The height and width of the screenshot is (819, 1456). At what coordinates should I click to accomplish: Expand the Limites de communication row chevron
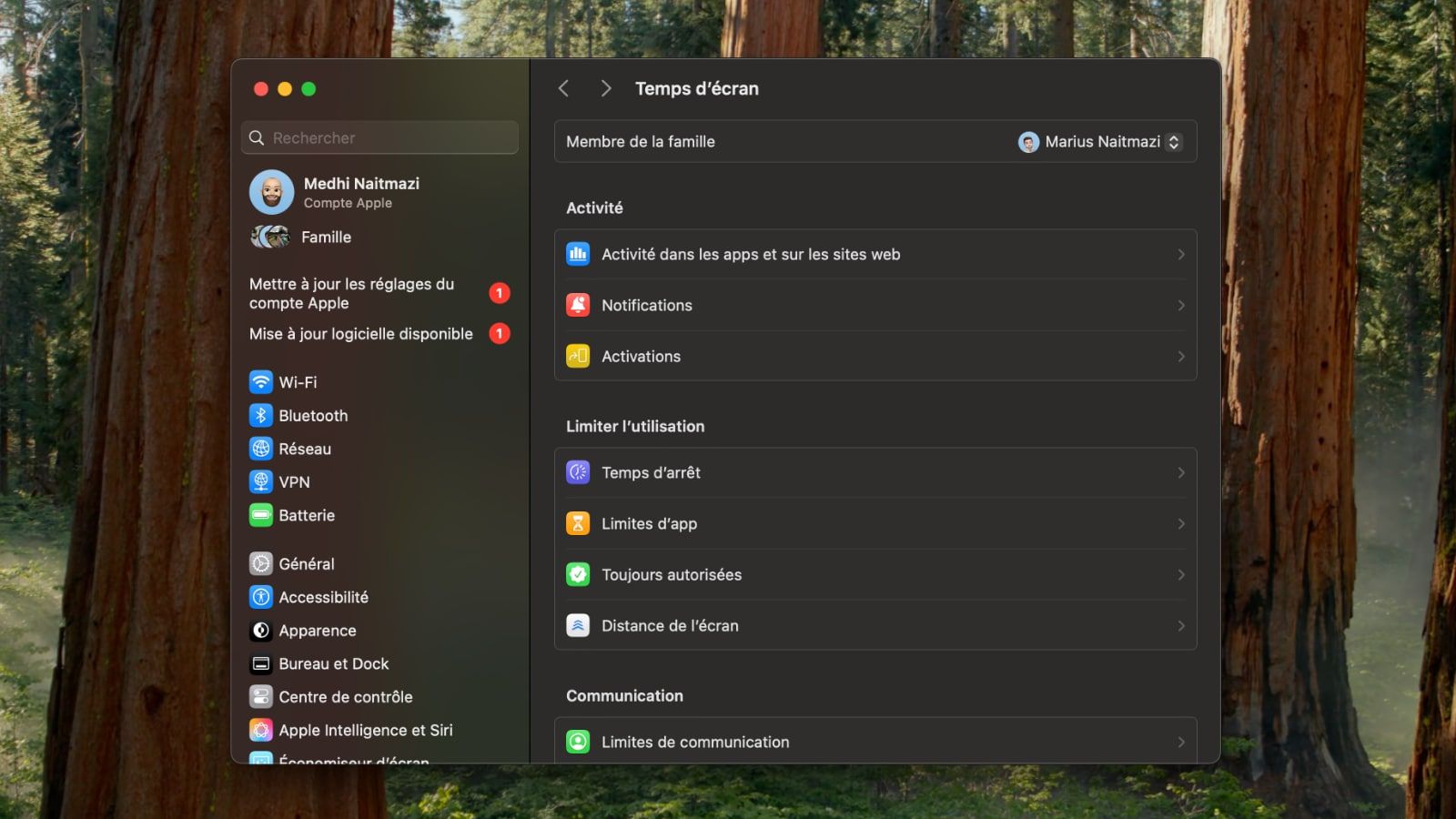[1180, 742]
